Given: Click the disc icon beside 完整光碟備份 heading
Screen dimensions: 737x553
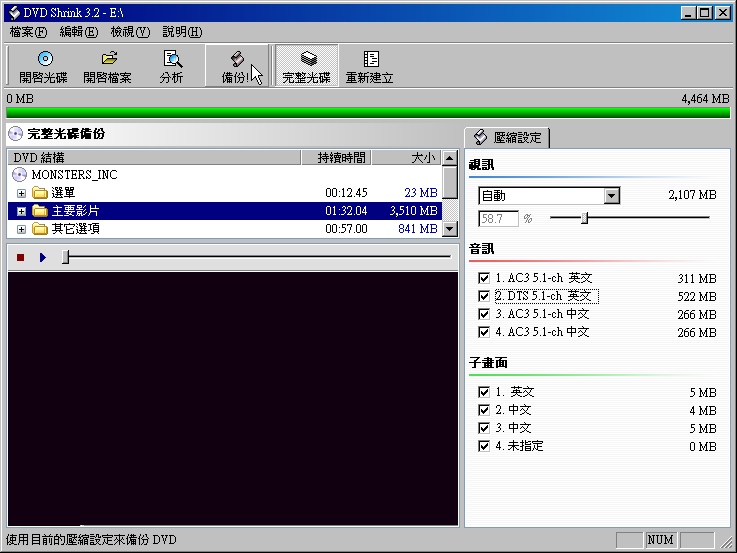Looking at the screenshot, I should [16, 134].
